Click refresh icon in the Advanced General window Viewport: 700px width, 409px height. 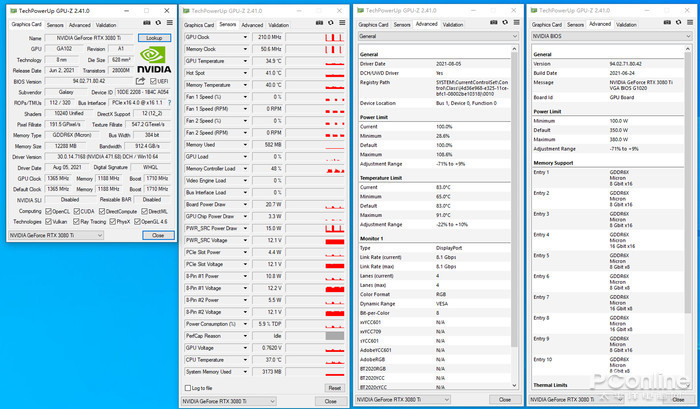tap(505, 22)
